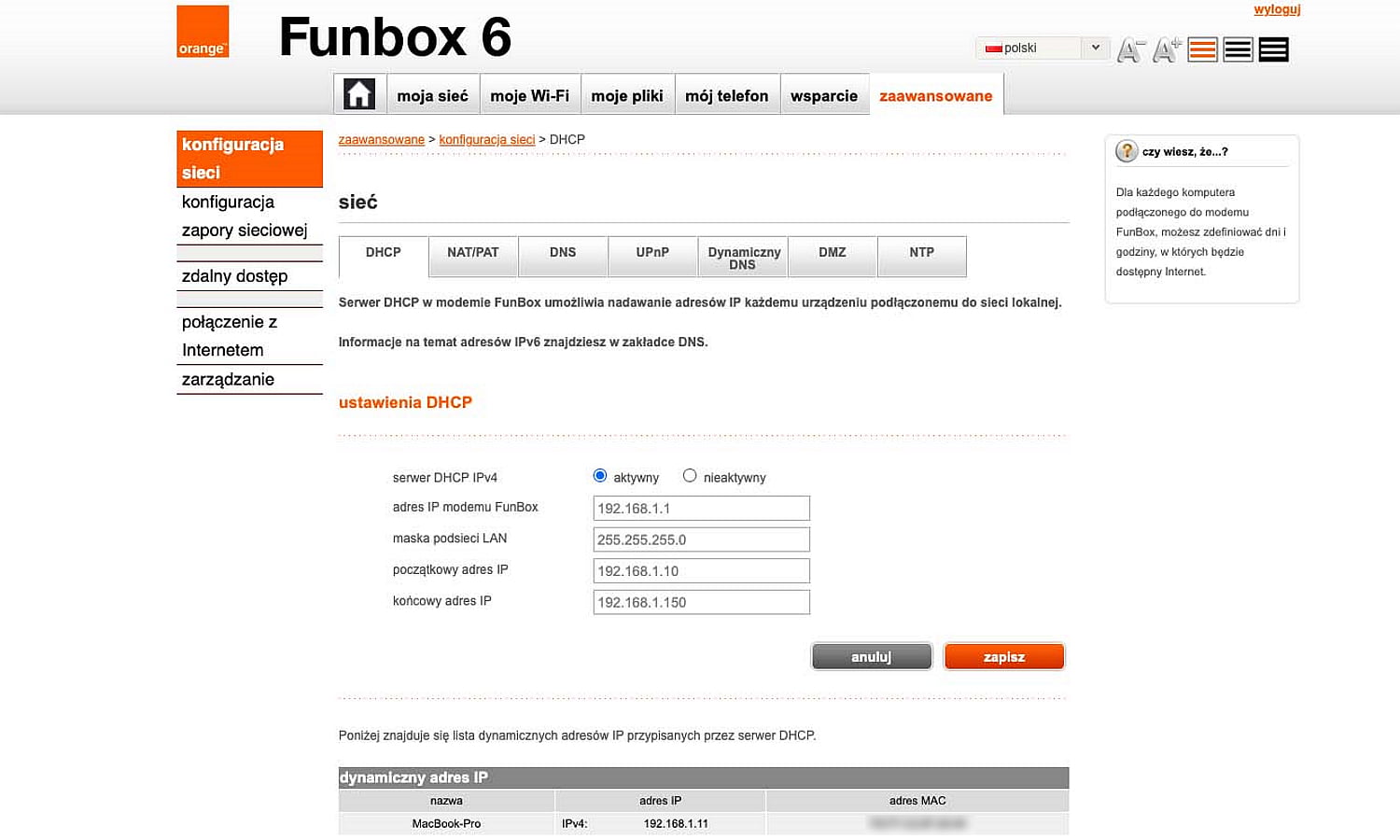Select the aktywny radio button
This screenshot has height=840, width=1400.
tap(599, 475)
